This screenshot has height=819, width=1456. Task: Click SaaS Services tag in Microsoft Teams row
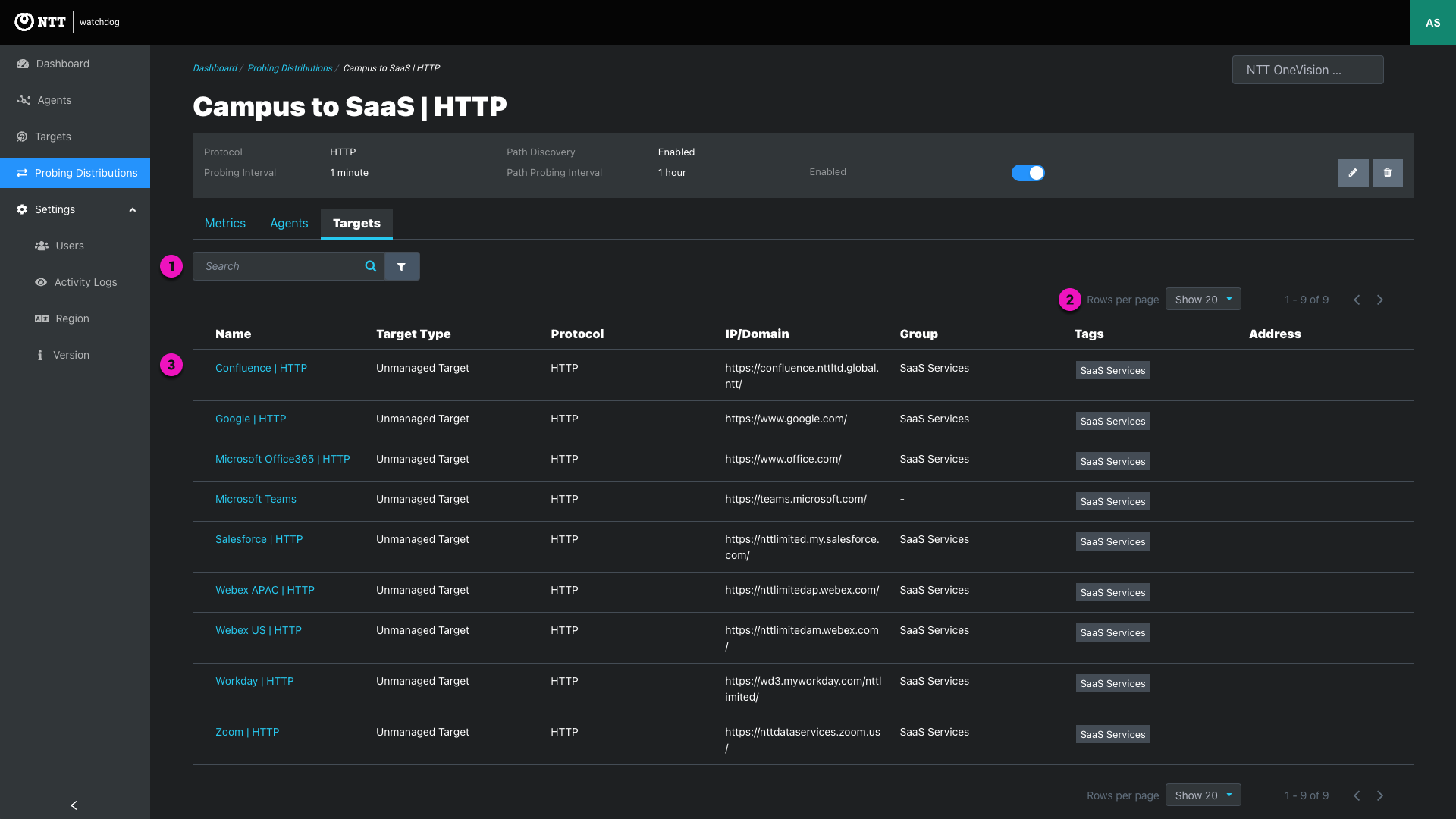coord(1112,501)
